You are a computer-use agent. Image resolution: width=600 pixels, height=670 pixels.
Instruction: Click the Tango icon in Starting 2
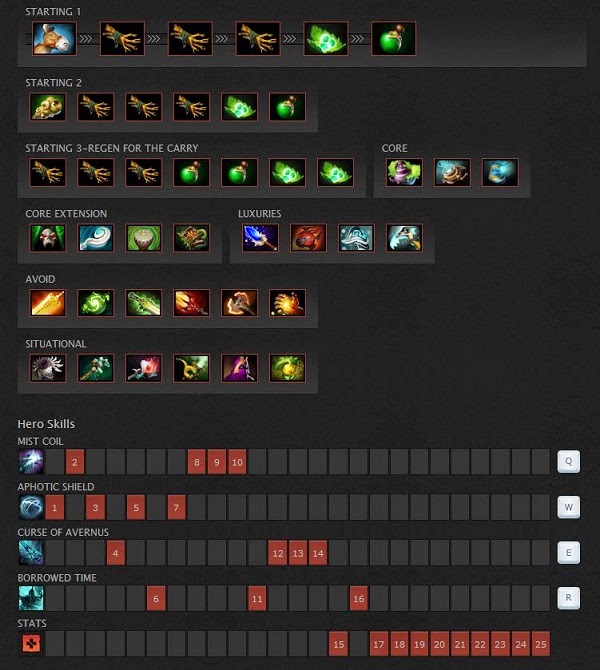pyautogui.click(x=239, y=107)
